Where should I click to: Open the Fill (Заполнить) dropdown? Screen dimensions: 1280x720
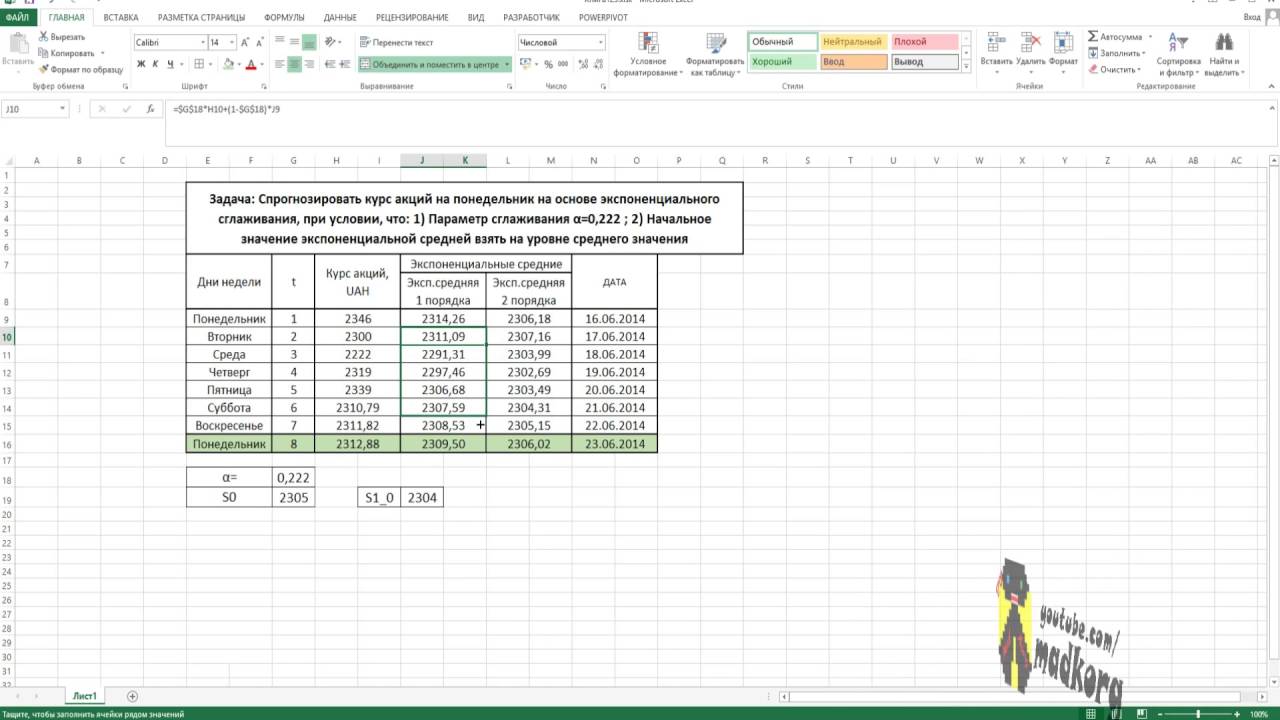click(x=1116, y=53)
